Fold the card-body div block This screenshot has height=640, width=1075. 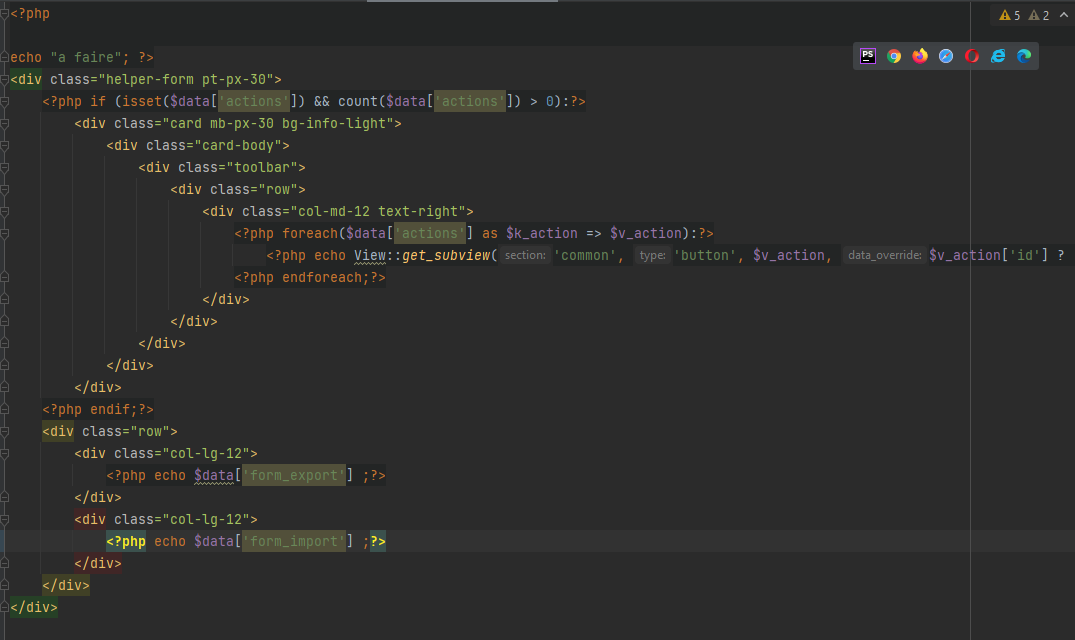coord(5,146)
